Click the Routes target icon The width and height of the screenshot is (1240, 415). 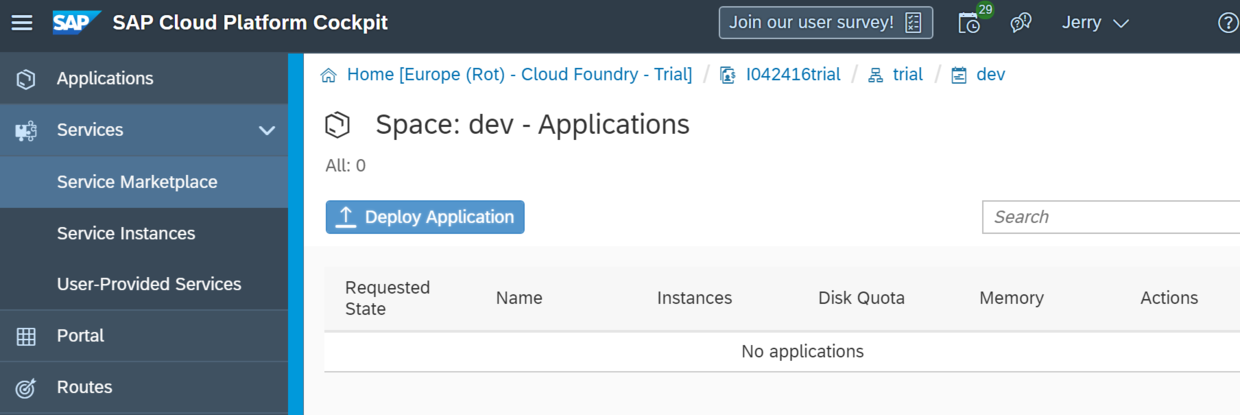click(x=27, y=387)
